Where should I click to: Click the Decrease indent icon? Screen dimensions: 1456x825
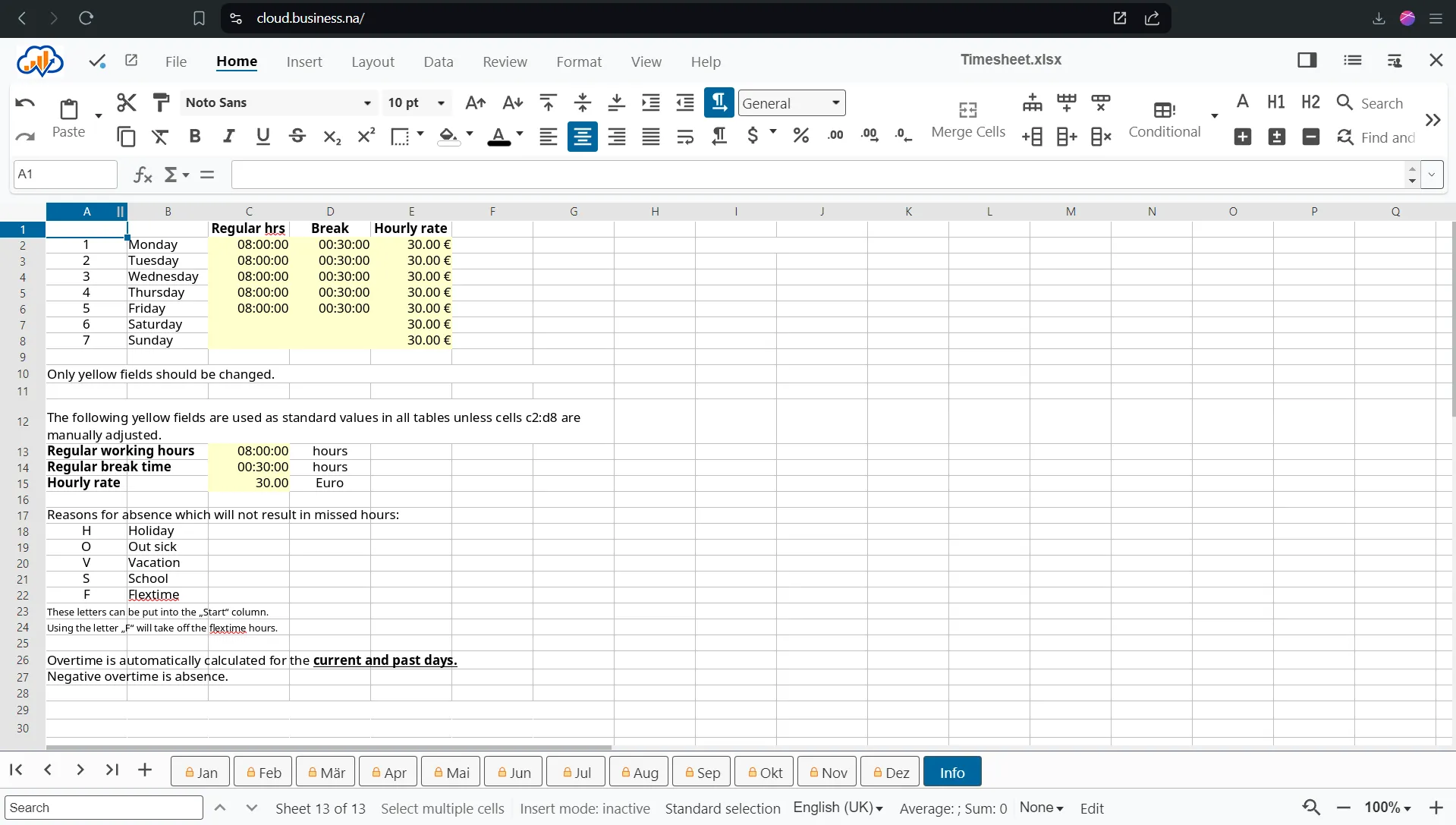685,102
